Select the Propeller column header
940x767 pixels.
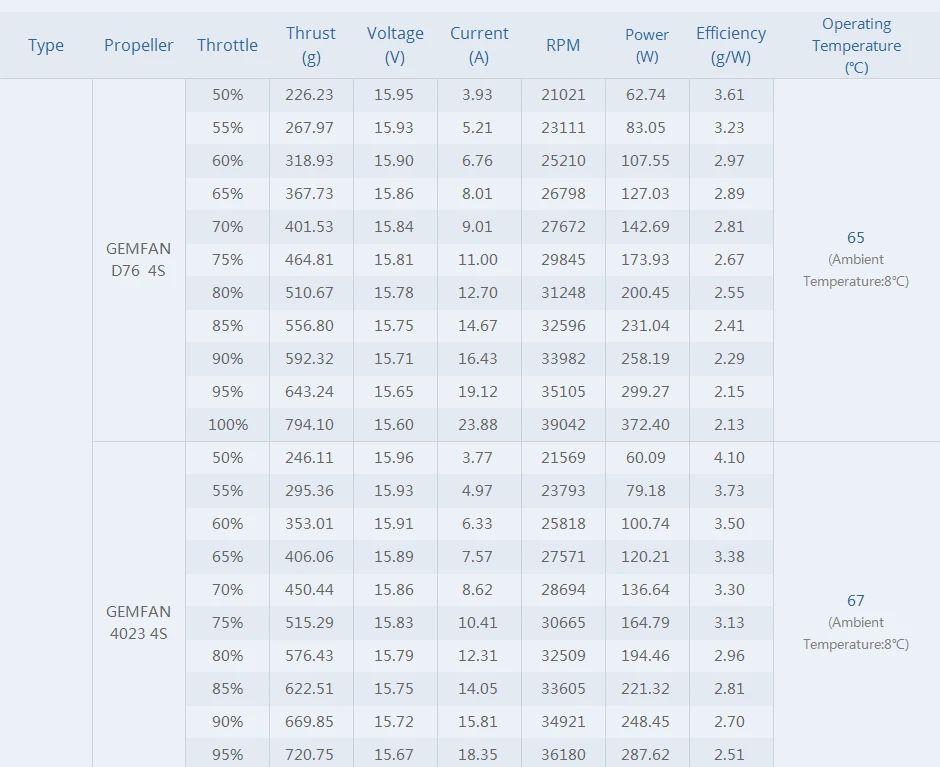point(138,45)
